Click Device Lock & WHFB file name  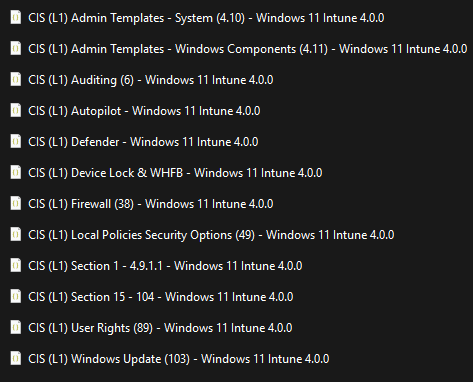(x=175, y=173)
